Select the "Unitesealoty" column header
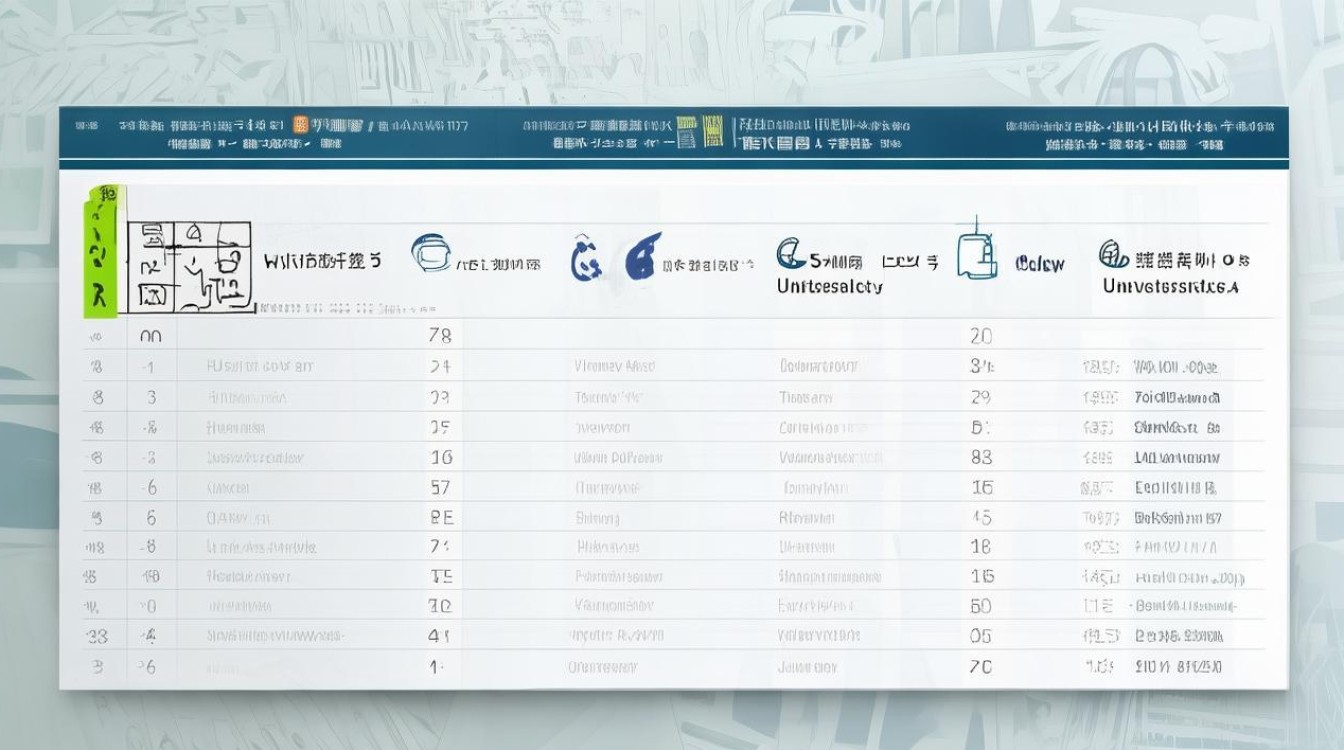The height and width of the screenshot is (750, 1344). [830, 286]
